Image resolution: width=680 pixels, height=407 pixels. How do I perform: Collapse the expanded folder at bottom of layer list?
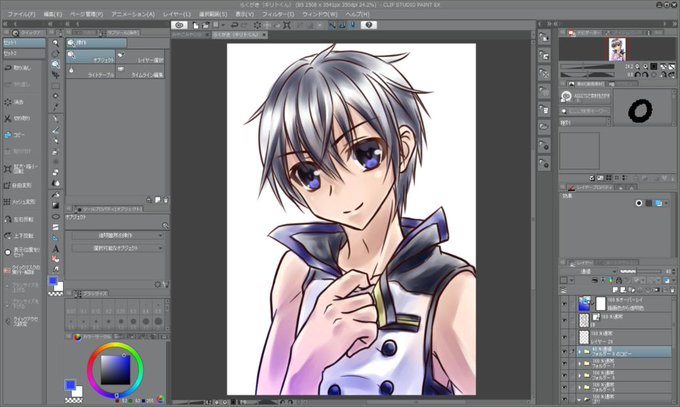pos(579,399)
